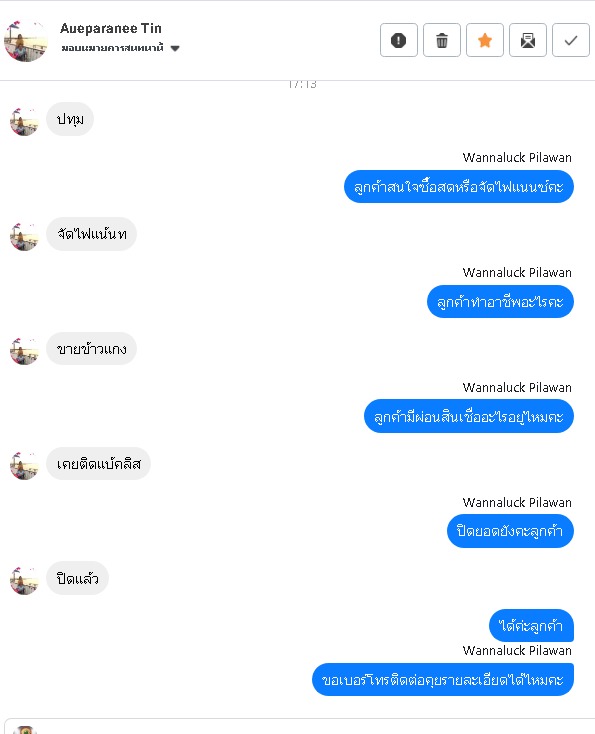Click customer avatar beside ขายข้าวแกง message
595x734 pixels.
point(24,351)
